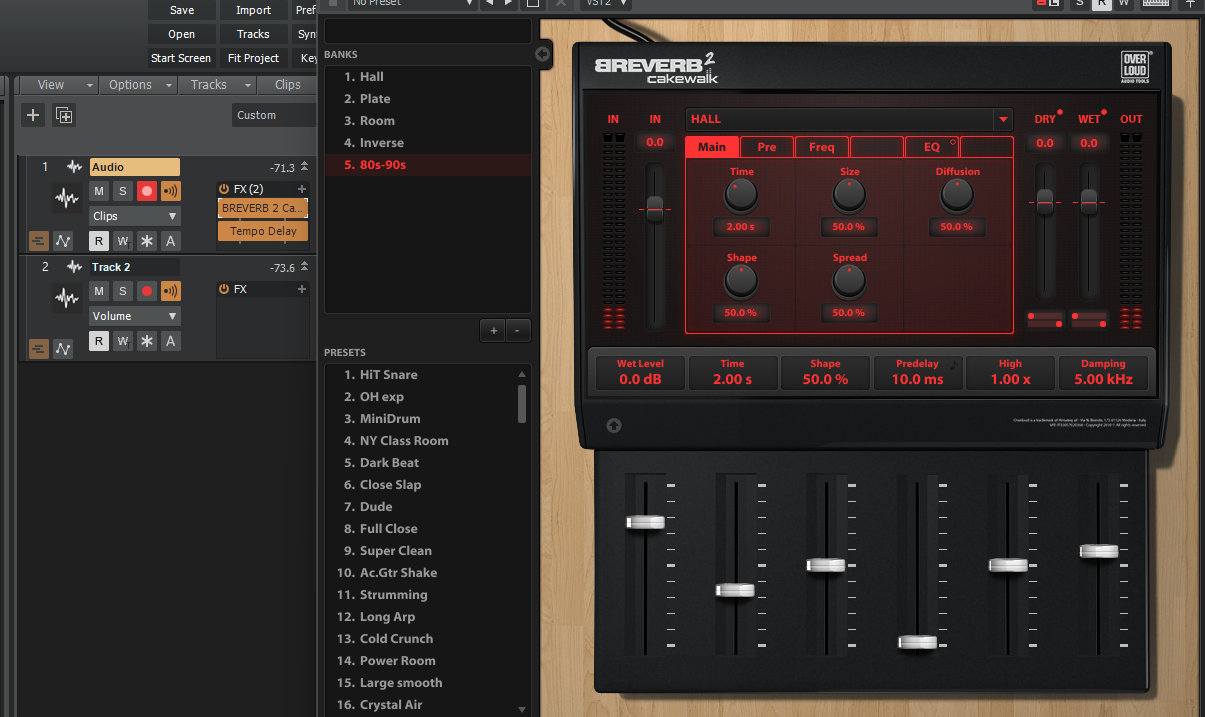
Task: Open the Options menu in track pane
Action: [x=139, y=85]
